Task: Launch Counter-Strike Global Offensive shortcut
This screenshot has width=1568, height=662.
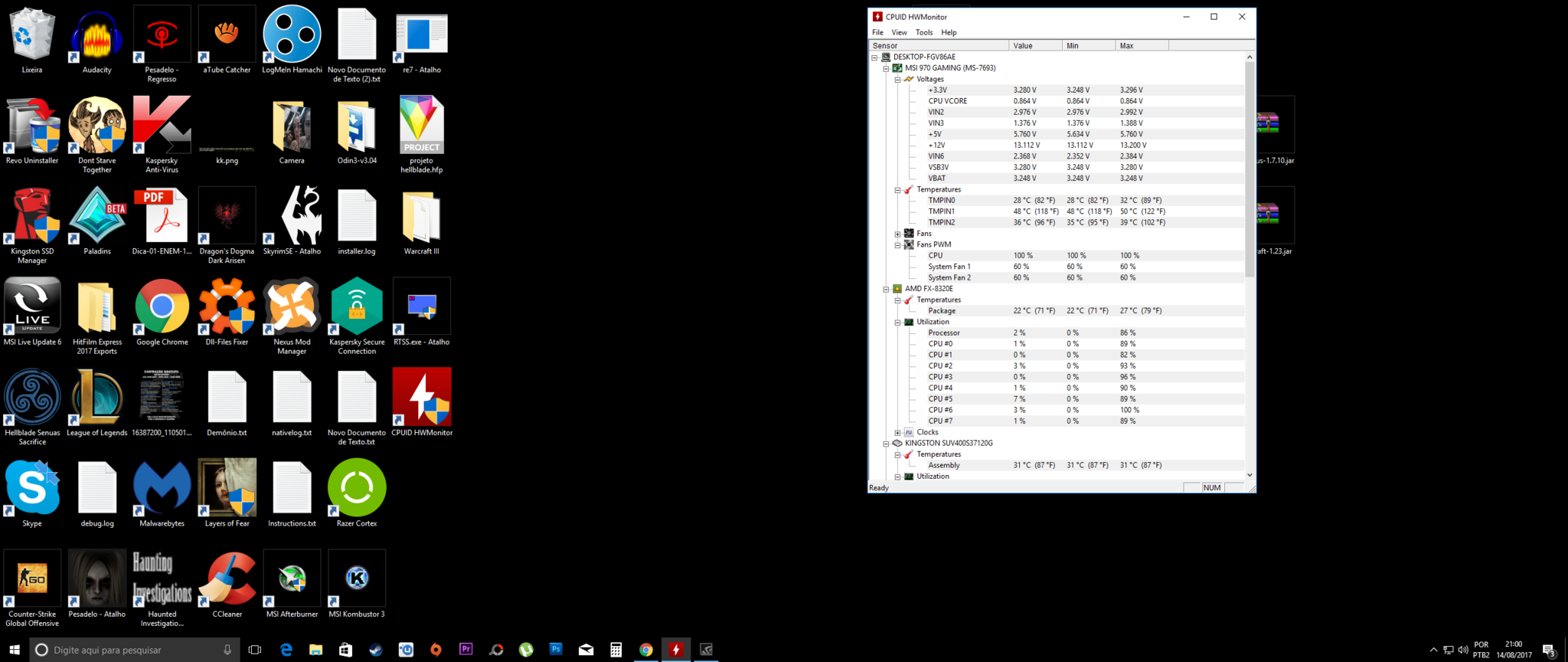Action: pyautogui.click(x=32, y=588)
